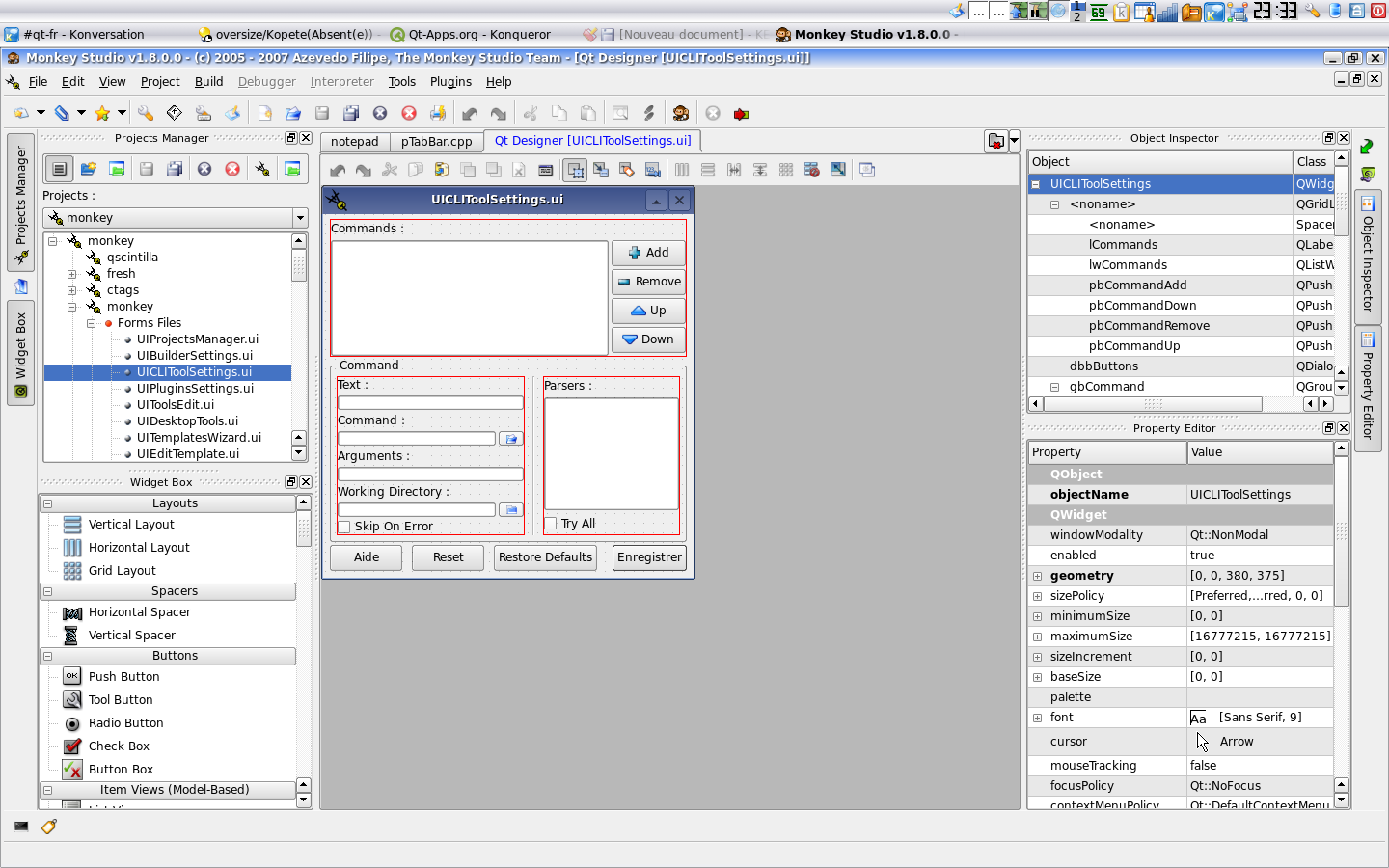Click the red close-all icon in main toolbar
The height and width of the screenshot is (868, 1389).
click(409, 113)
